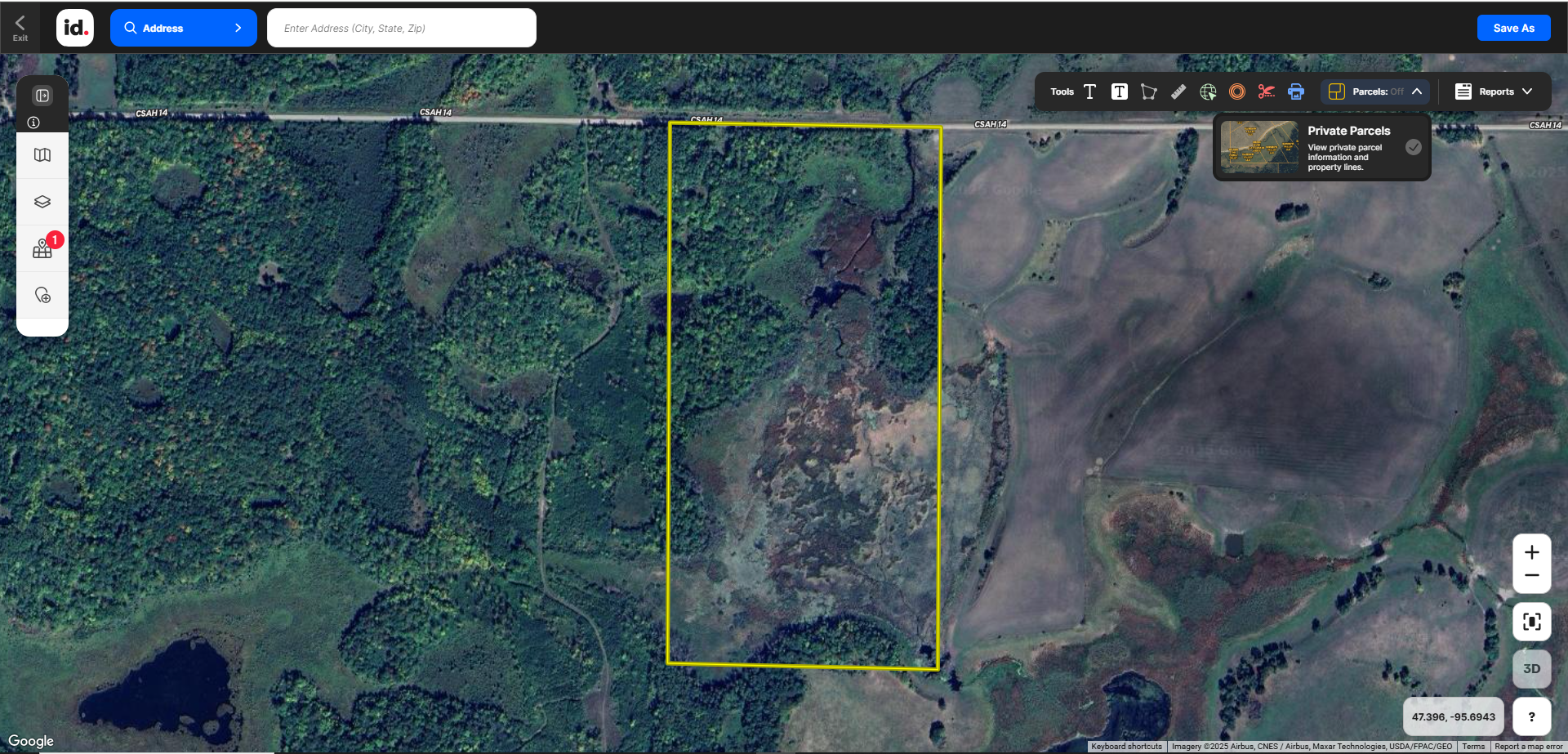Click the info circle icon in sidebar

coord(33,123)
